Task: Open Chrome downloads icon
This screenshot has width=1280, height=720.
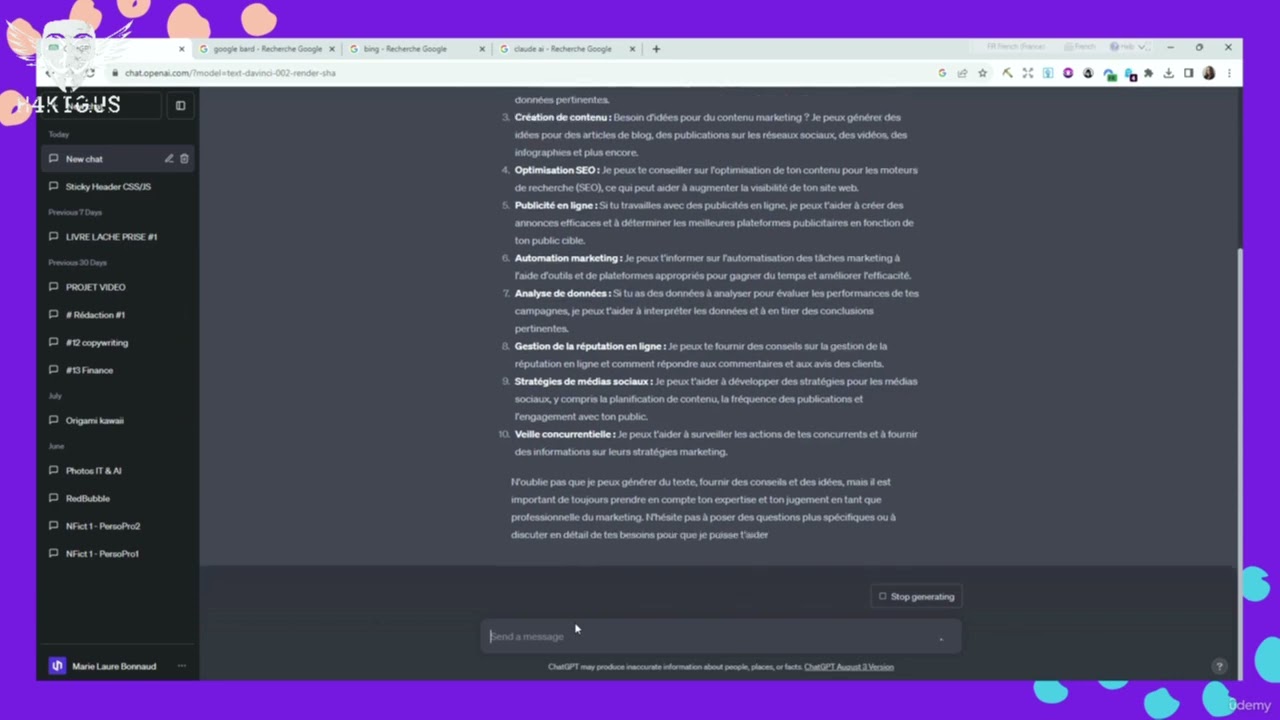Action: [x=1168, y=73]
